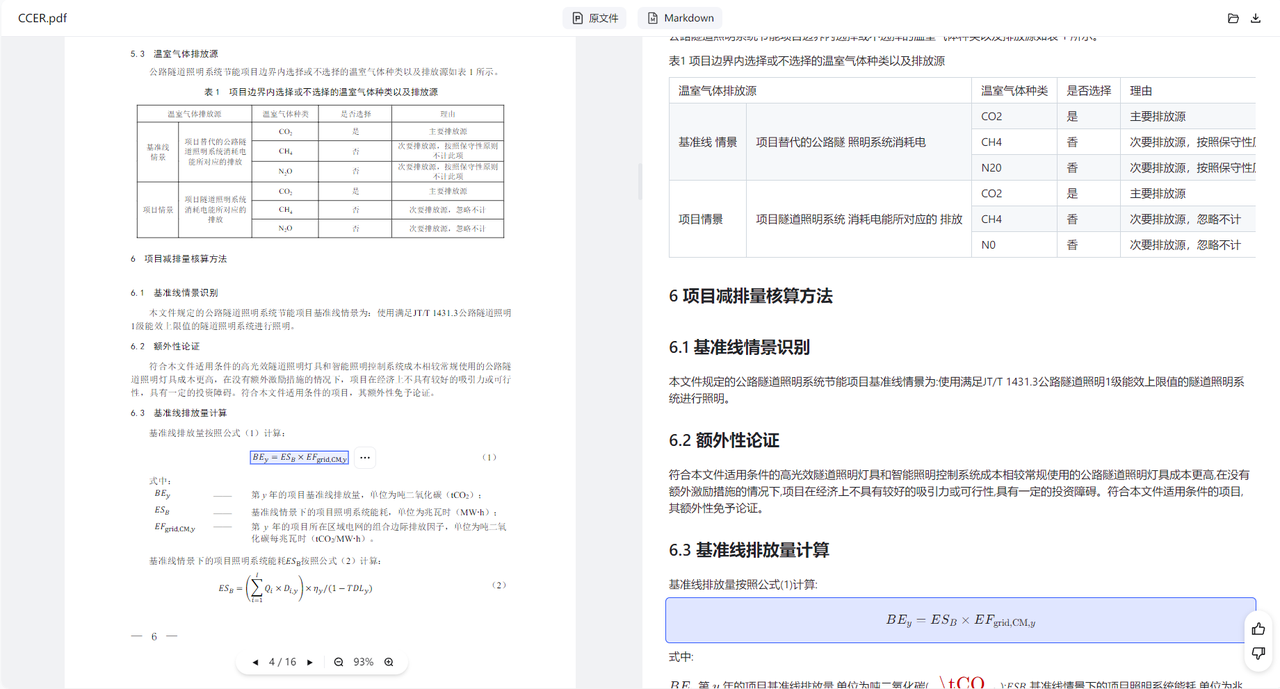The width and height of the screenshot is (1280, 689).
Task: Click the 4 / 16 page number indicator
Action: click(283, 662)
